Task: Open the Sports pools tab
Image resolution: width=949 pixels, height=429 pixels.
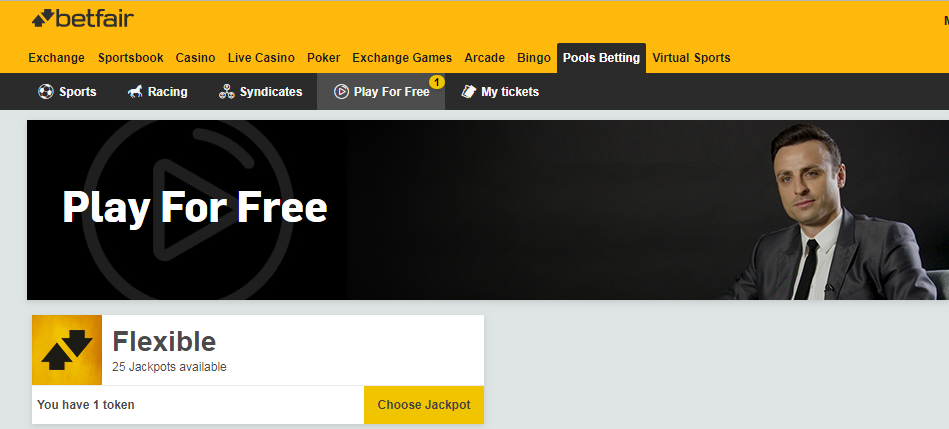Action: [67, 92]
